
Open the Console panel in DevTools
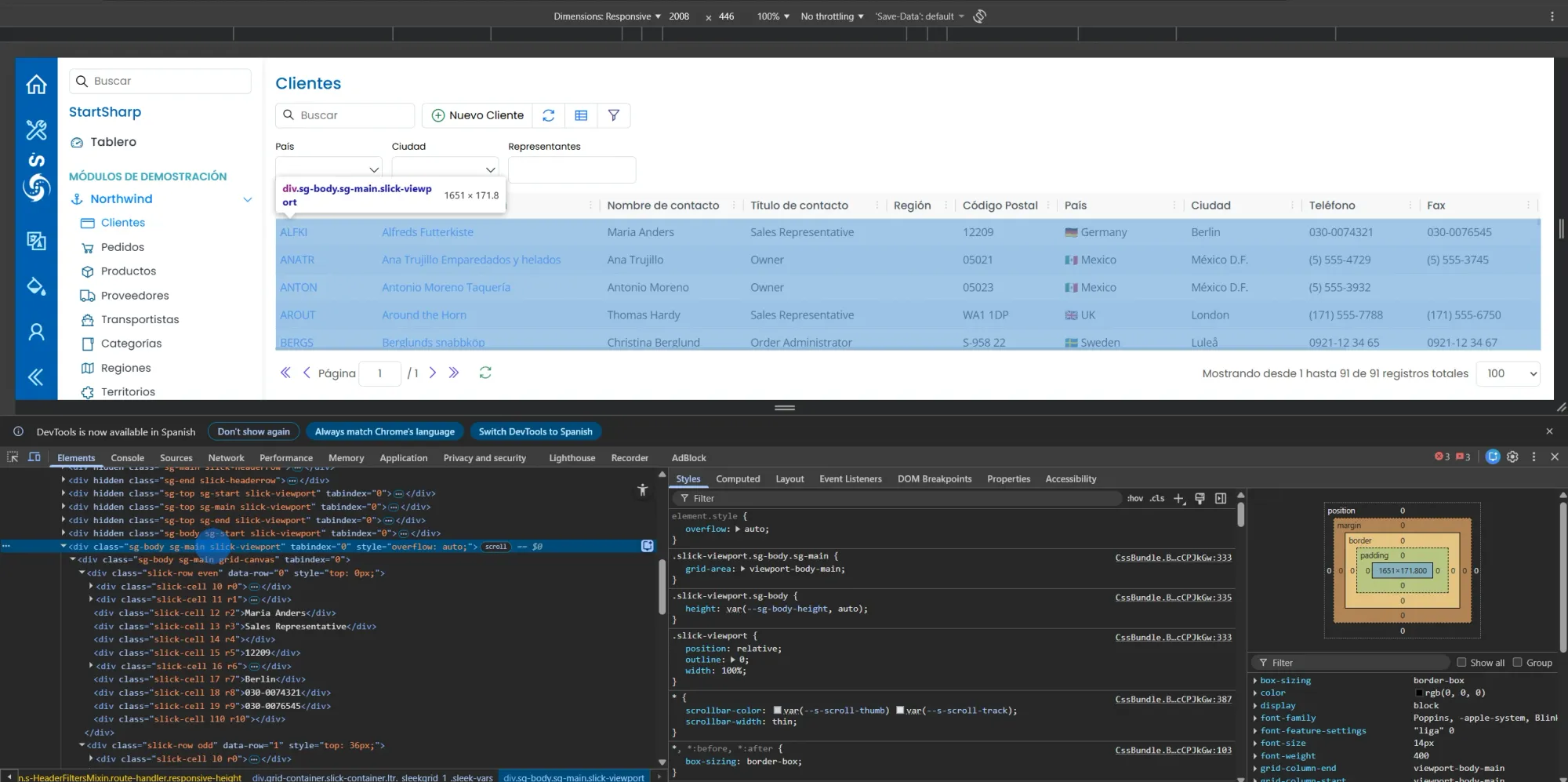pos(127,457)
